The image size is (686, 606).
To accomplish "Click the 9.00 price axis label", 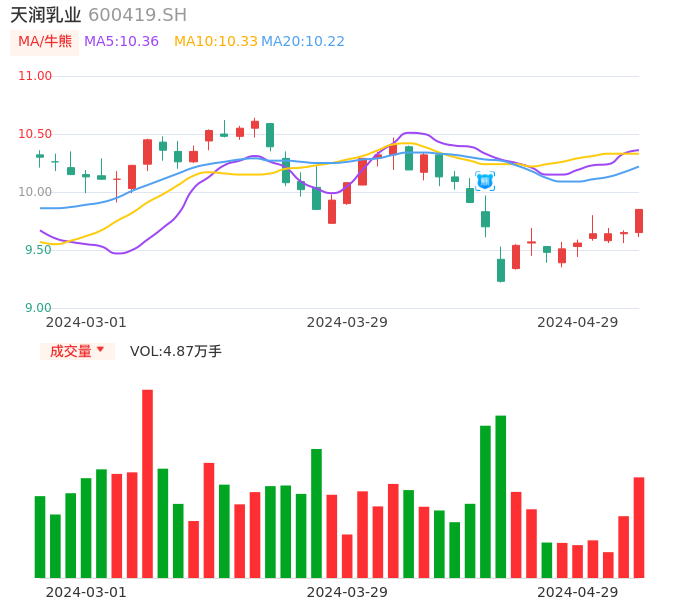I will click(38, 308).
